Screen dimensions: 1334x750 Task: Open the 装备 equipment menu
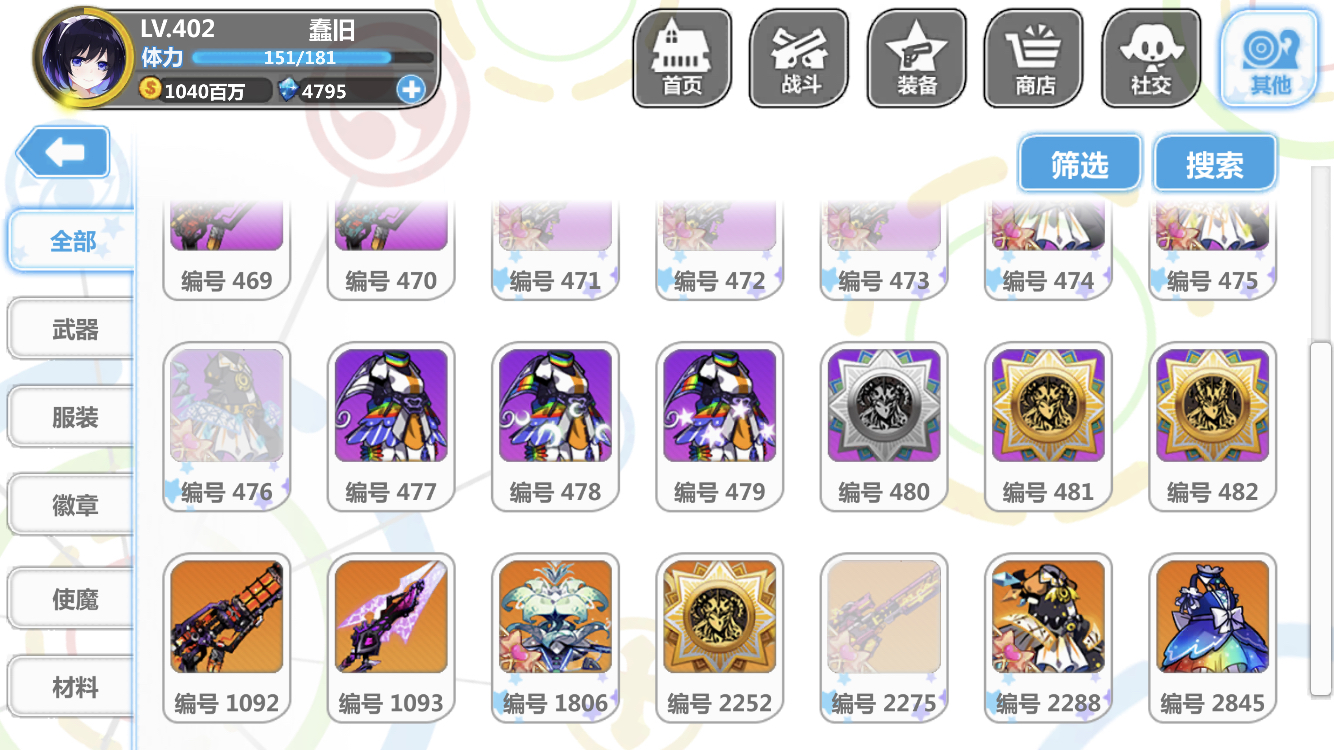(x=917, y=58)
